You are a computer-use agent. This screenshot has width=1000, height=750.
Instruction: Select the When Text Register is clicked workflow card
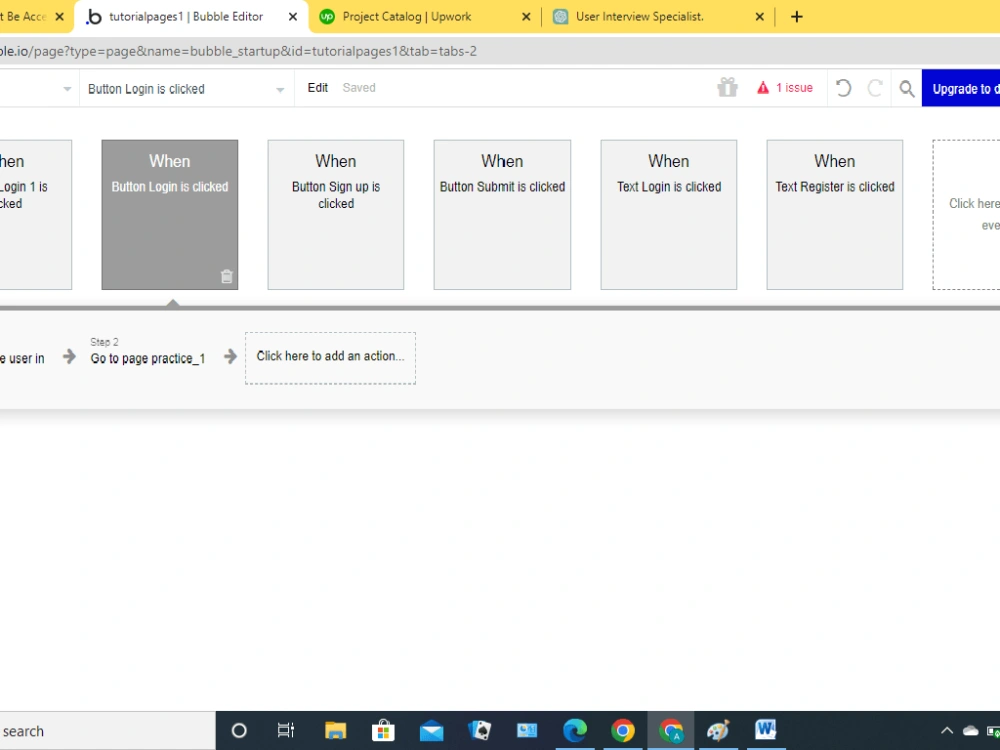(x=834, y=215)
